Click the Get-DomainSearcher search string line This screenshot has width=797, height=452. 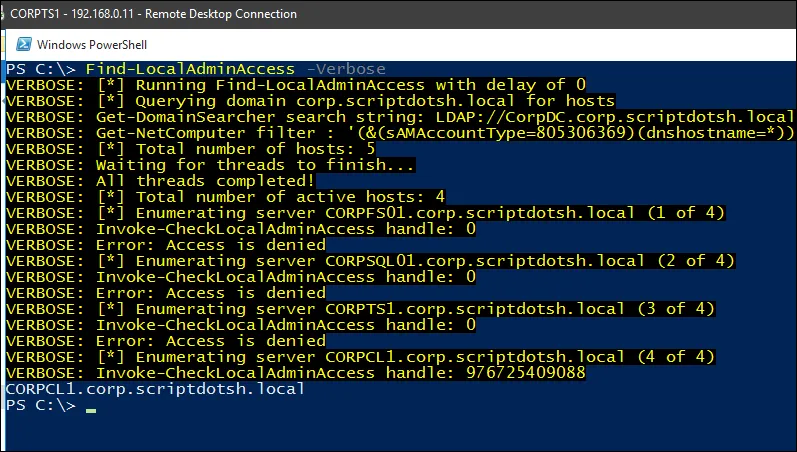click(x=400, y=117)
